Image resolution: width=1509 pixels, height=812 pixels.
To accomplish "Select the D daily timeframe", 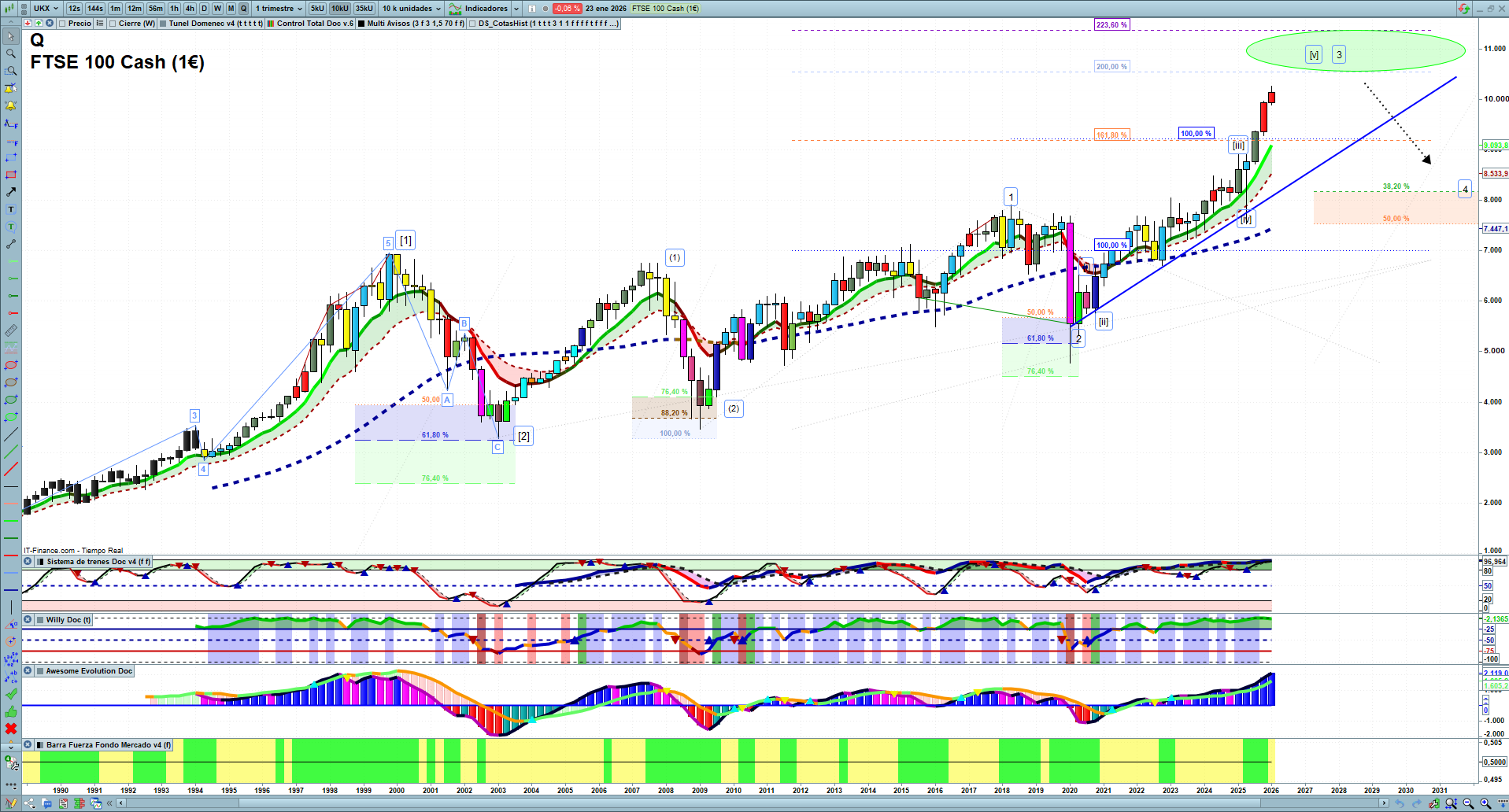I will coord(205,9).
